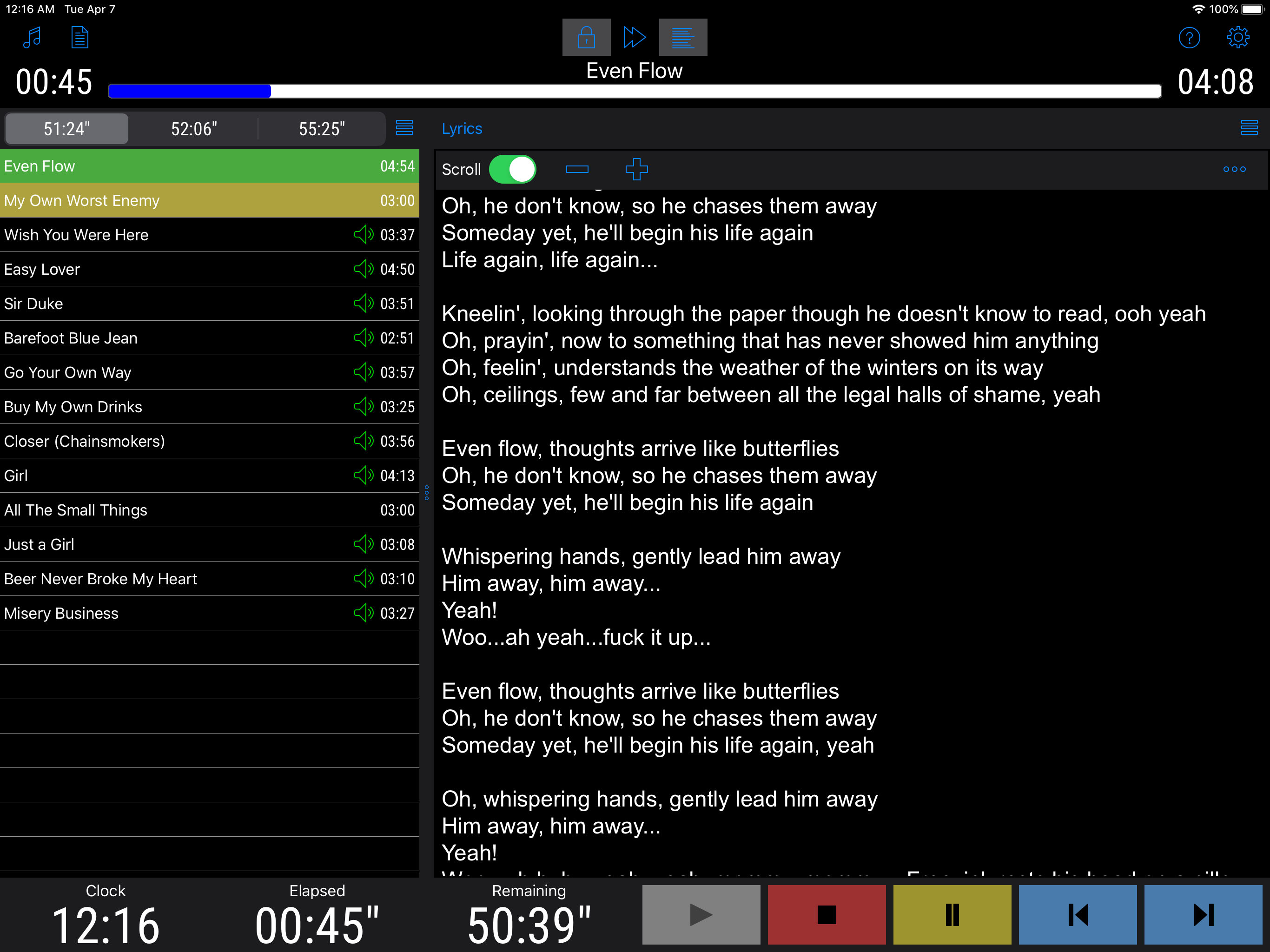Image resolution: width=1270 pixels, height=952 pixels.
Task: Select Sir Duke in the setlist
Action: point(210,304)
